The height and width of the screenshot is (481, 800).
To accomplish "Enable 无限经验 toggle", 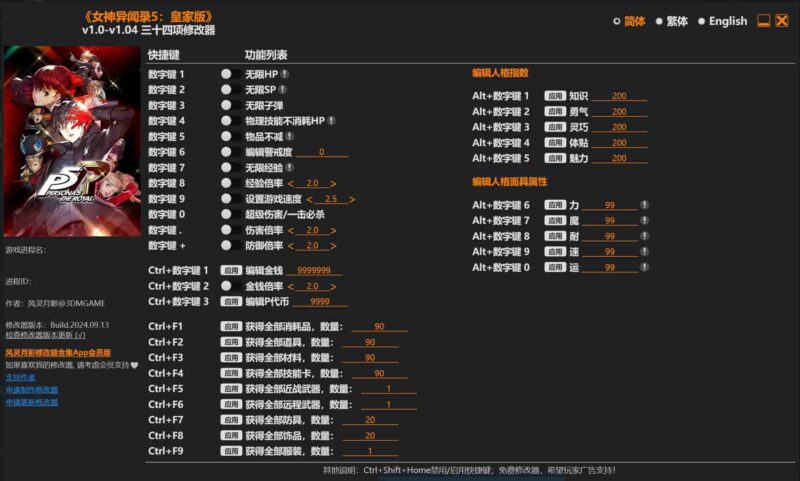I will [x=231, y=167].
